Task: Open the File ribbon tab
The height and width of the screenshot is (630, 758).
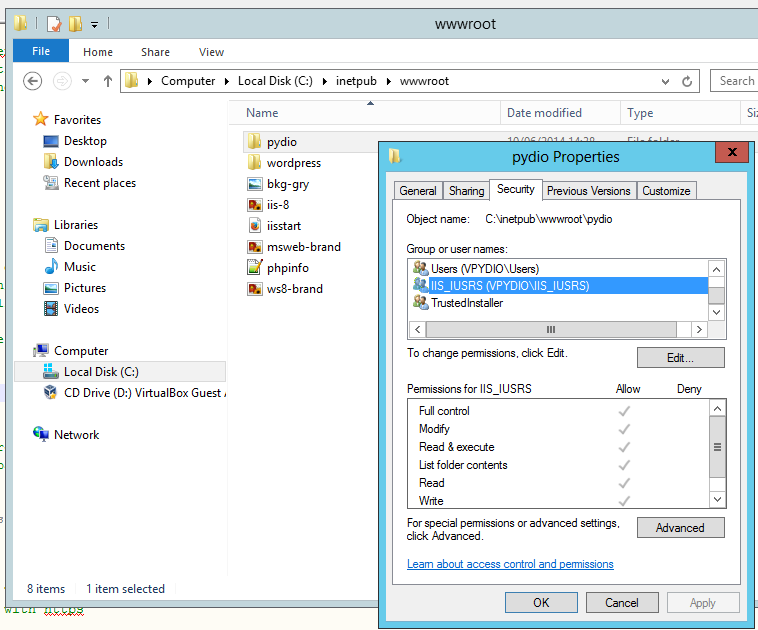Action: (41, 51)
